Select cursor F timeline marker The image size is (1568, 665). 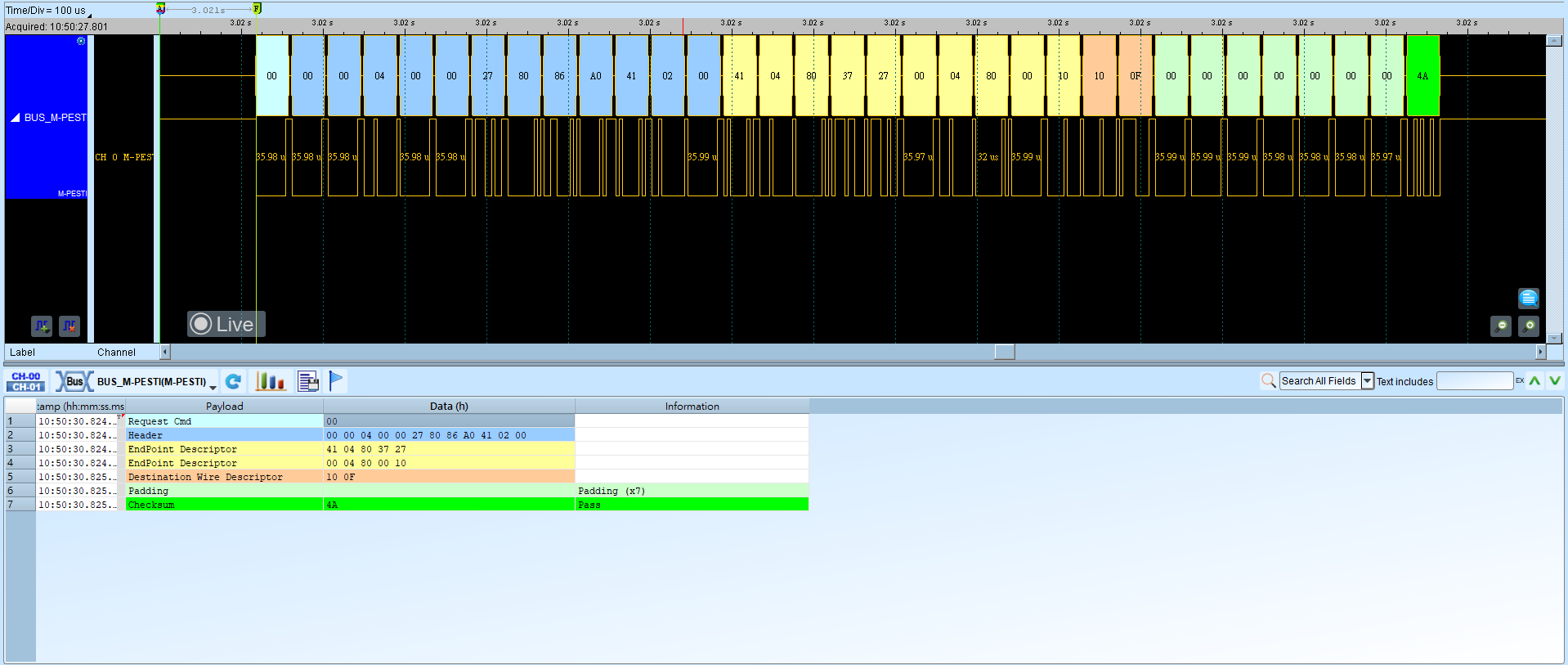(x=257, y=8)
